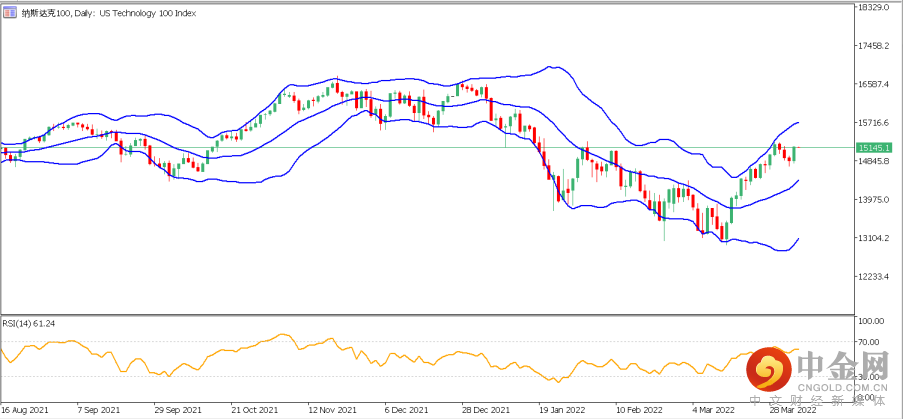903x419 pixels.
Task: Click the 19 Jan 2022 date label
Action: tap(560, 411)
